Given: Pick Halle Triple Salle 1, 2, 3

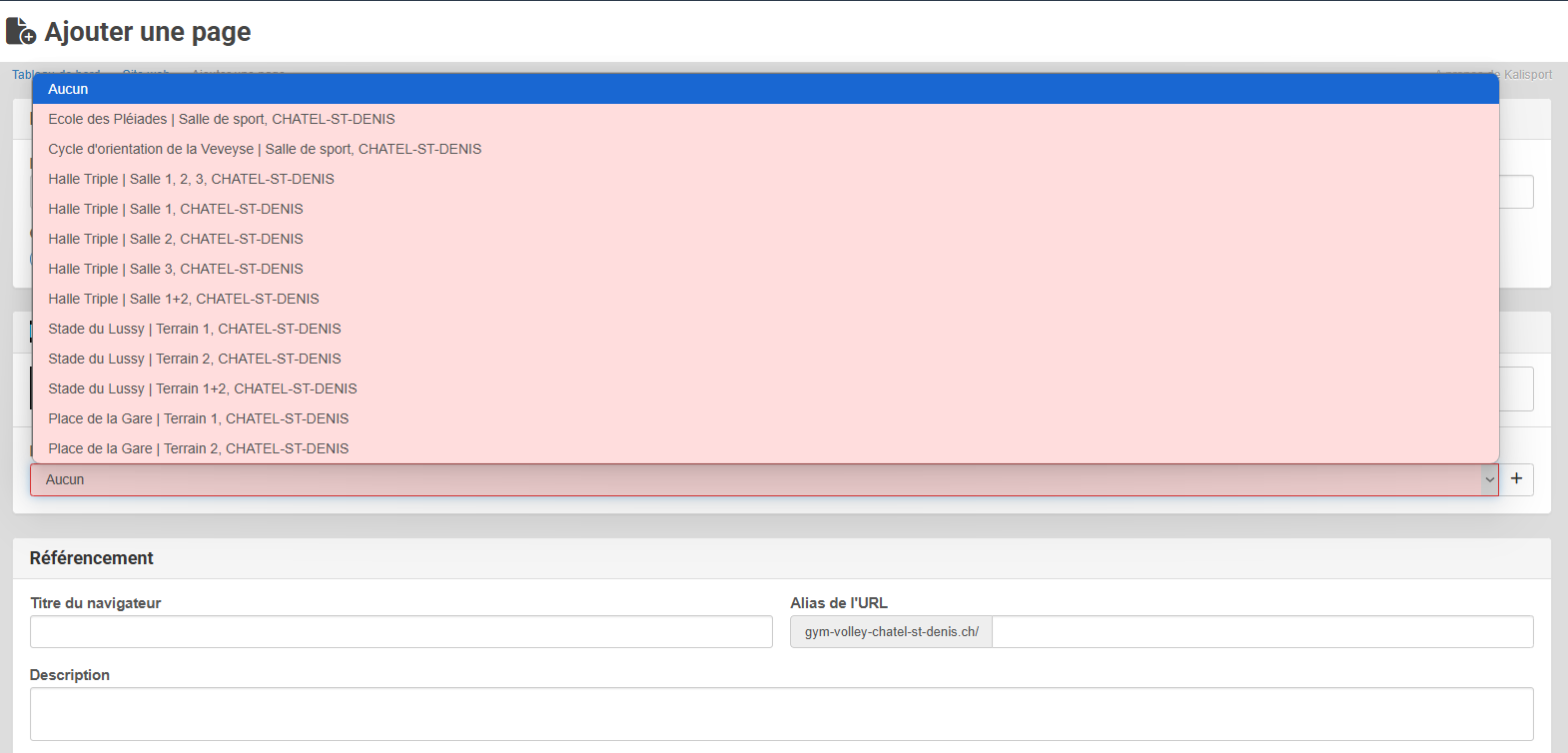Looking at the screenshot, I should tap(191, 179).
